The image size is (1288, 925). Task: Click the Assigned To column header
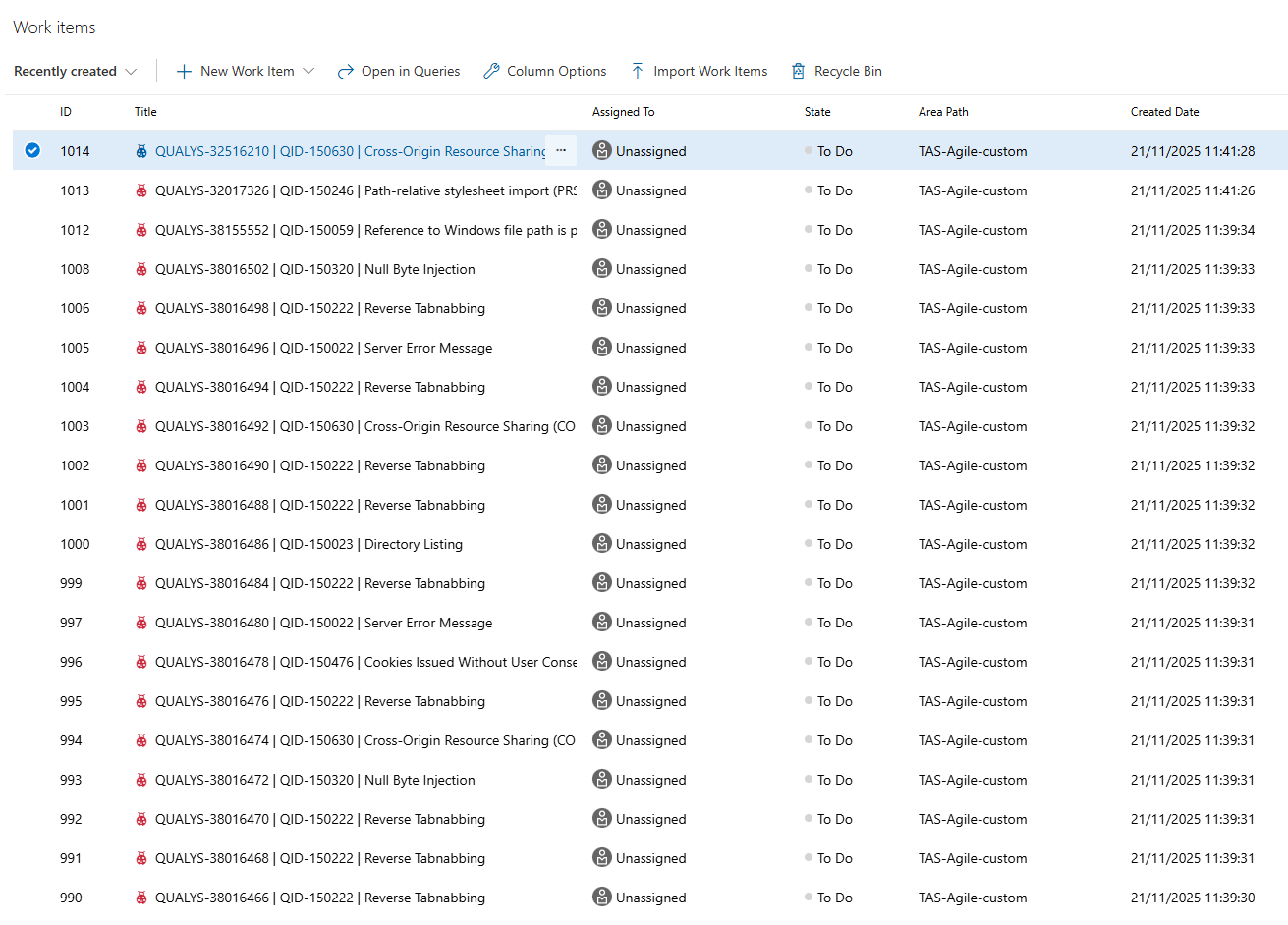pos(623,112)
